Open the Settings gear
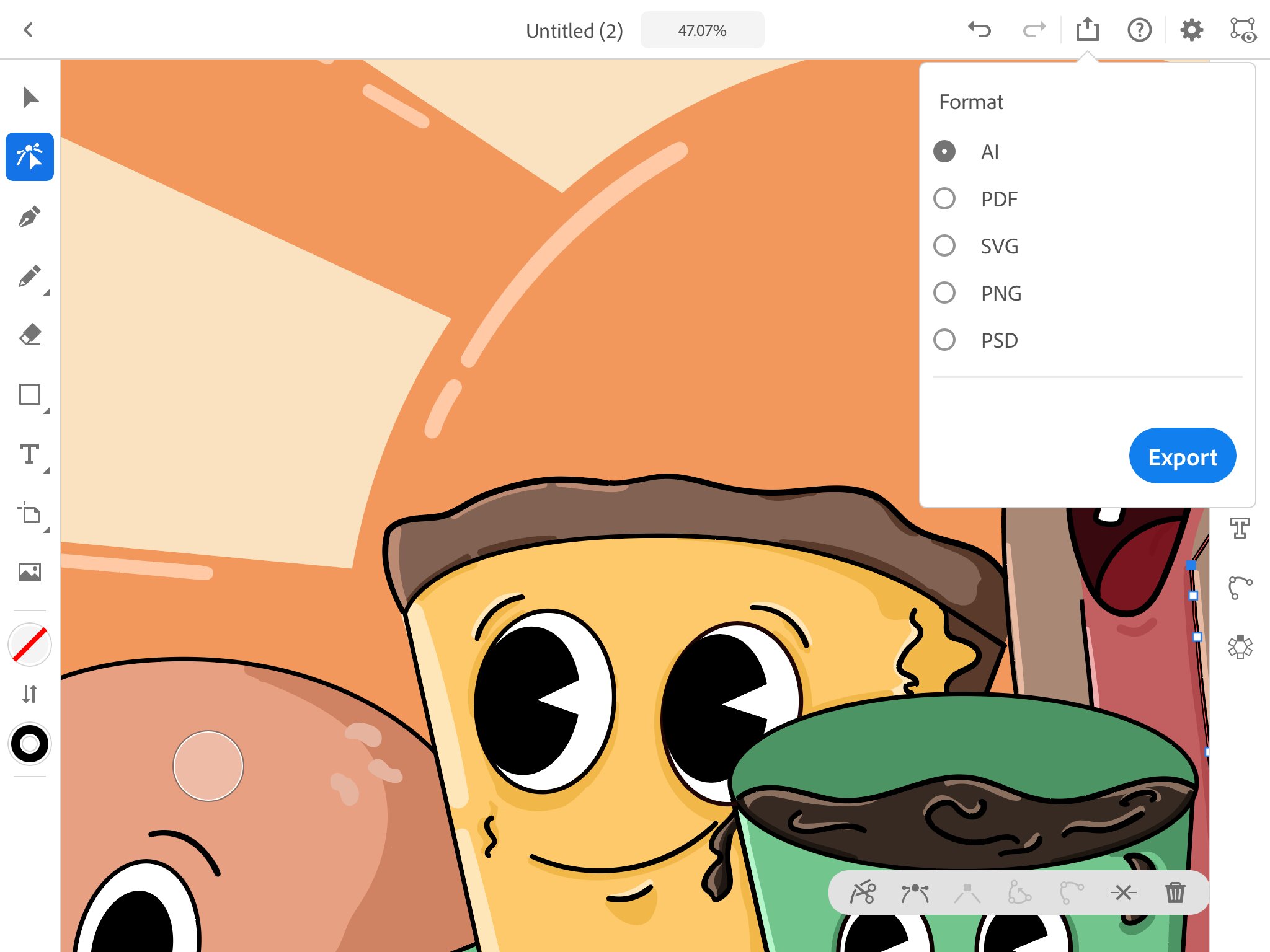 coord(1191,30)
